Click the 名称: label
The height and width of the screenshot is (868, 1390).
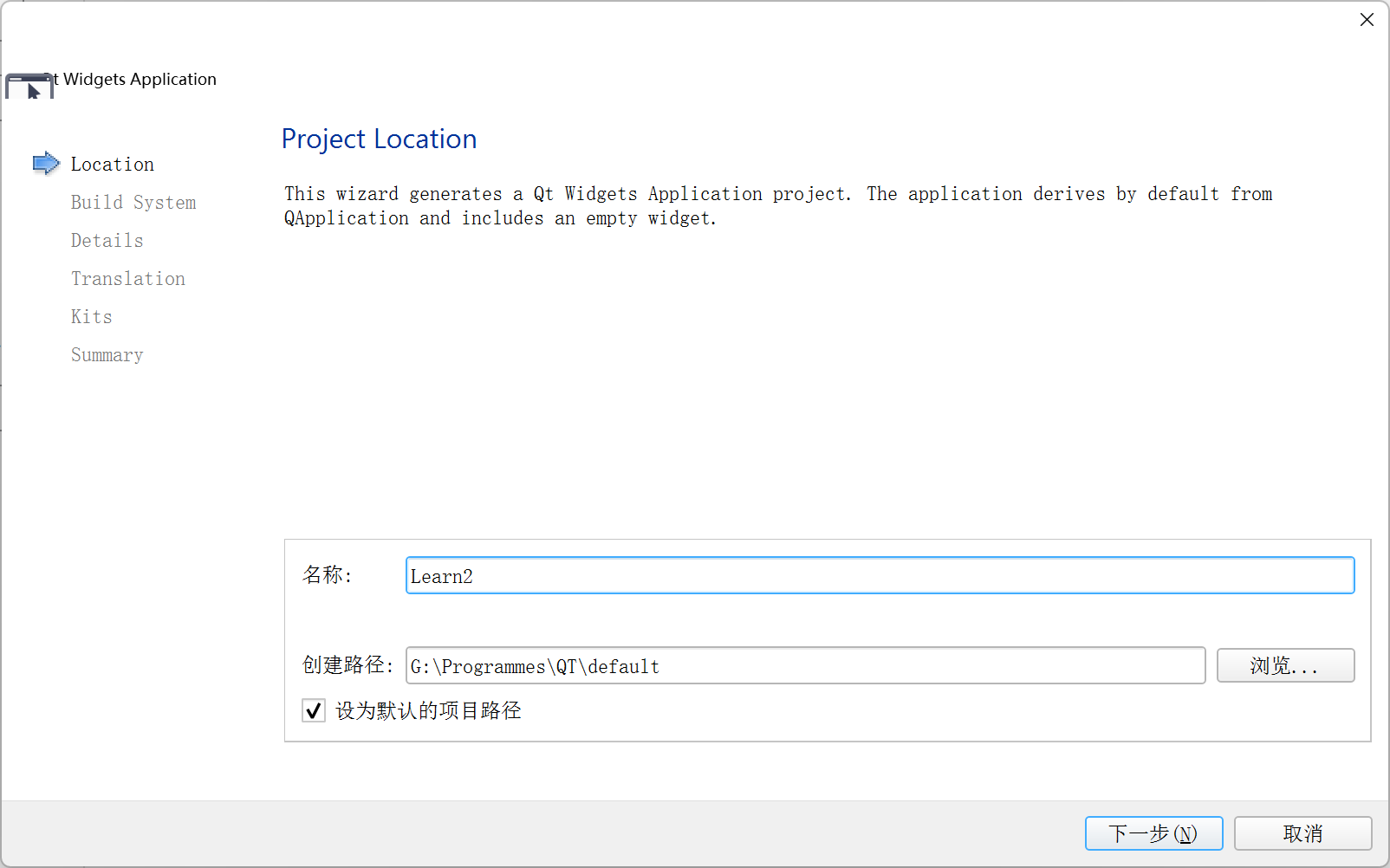328,575
